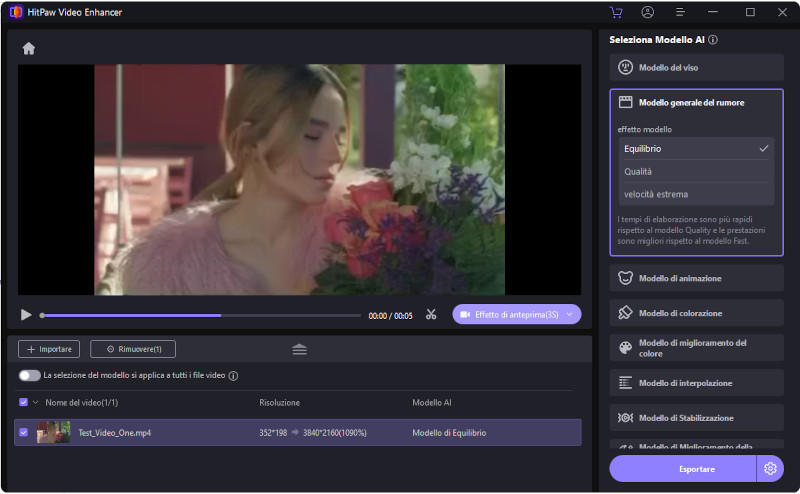Viewport: 800px width, 494px height.
Task: Select the Modello di interpolazione icon
Action: 625,383
